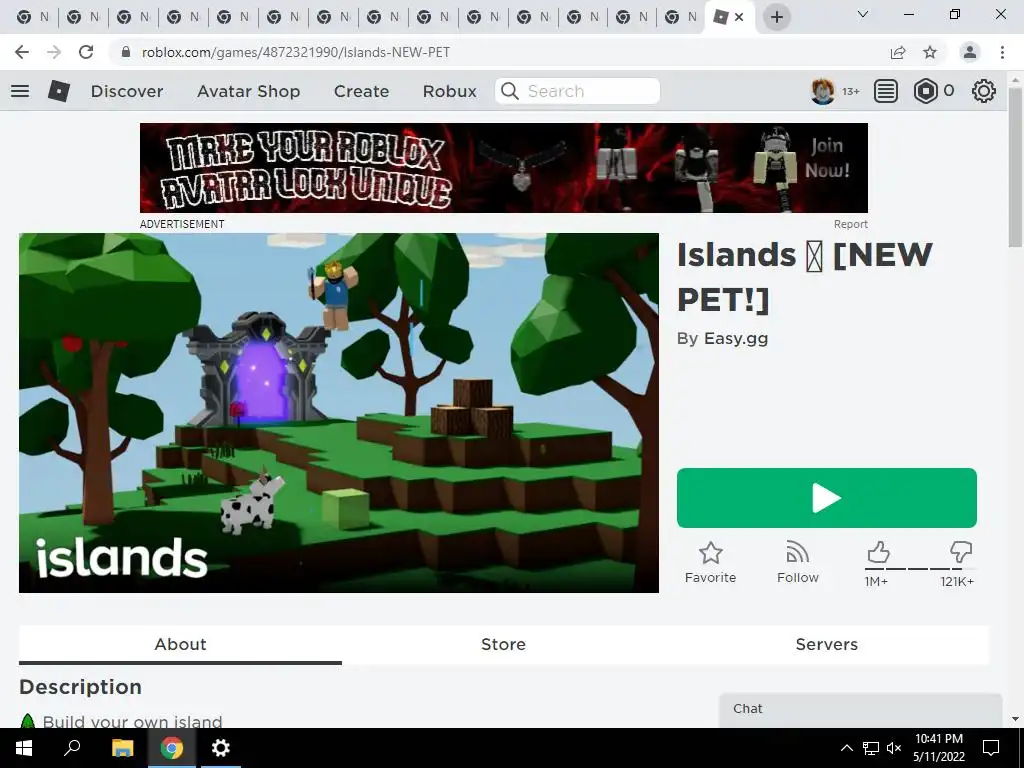
Task: Open the Settings app from taskbar
Action: (x=221, y=748)
